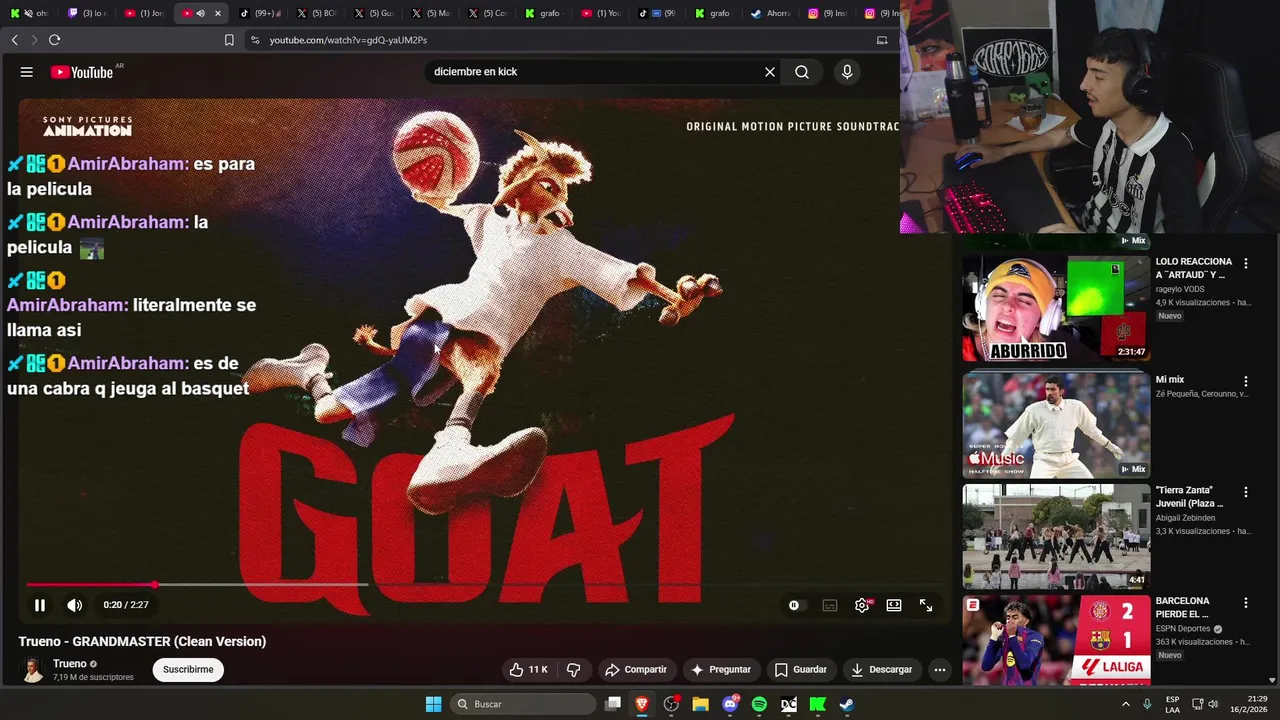
Task: Like the video with 11 K thumbs up
Action: 528,670
